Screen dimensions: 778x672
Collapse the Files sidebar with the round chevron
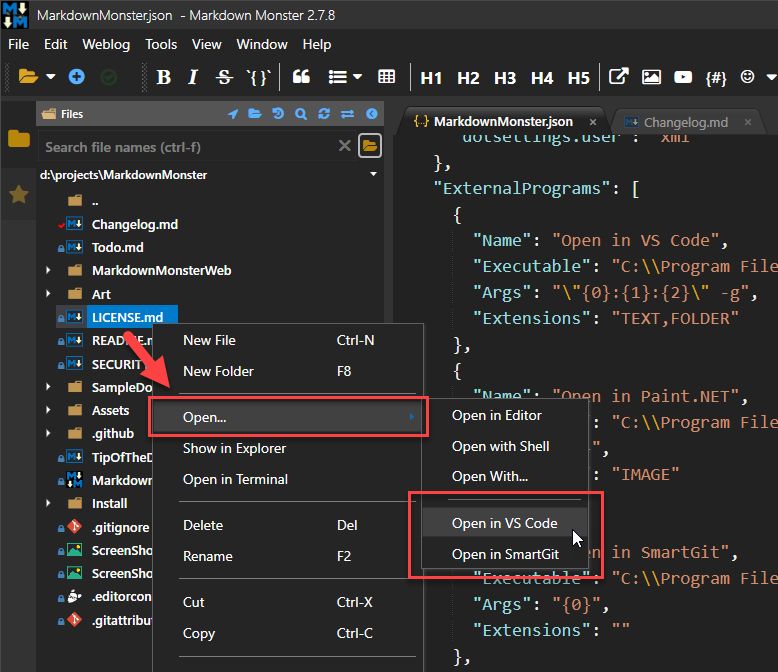(372, 114)
